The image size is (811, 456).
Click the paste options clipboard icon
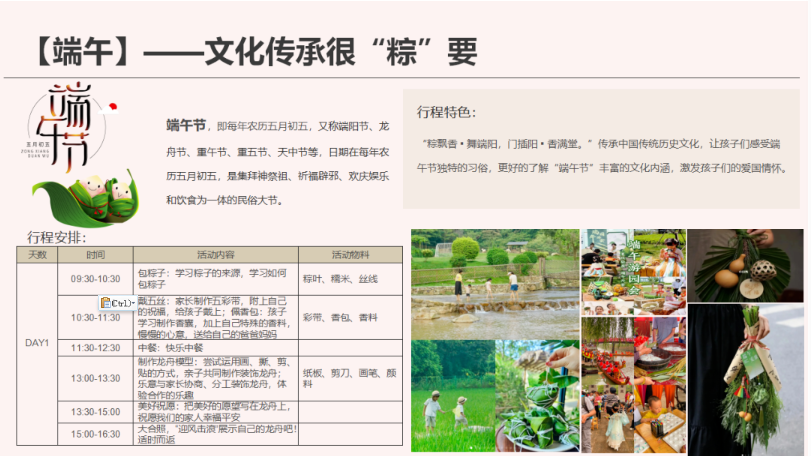coord(106,302)
